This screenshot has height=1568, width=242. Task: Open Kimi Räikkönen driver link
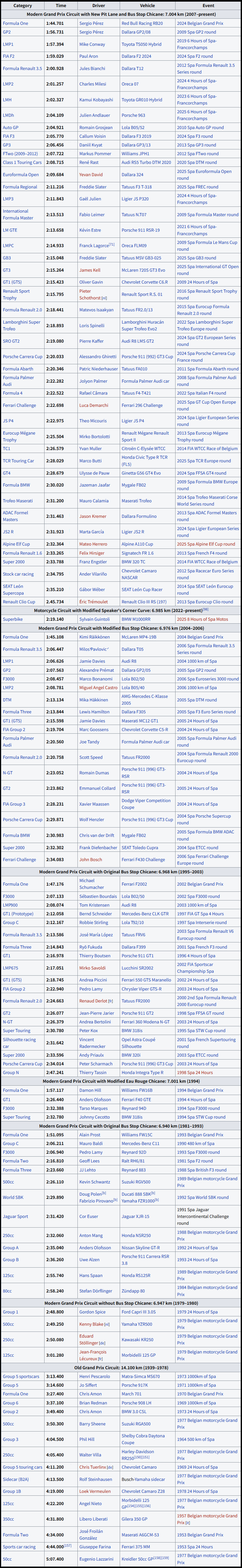pos(94,637)
